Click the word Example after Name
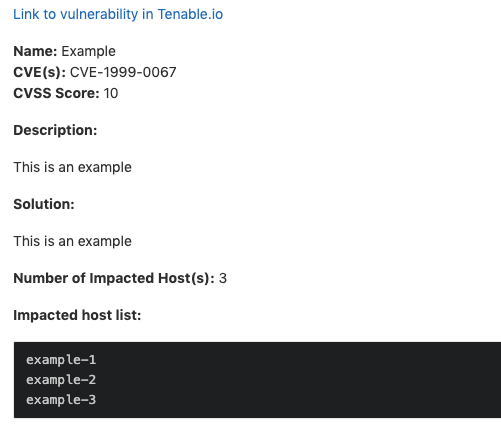501x428 pixels. pos(89,51)
